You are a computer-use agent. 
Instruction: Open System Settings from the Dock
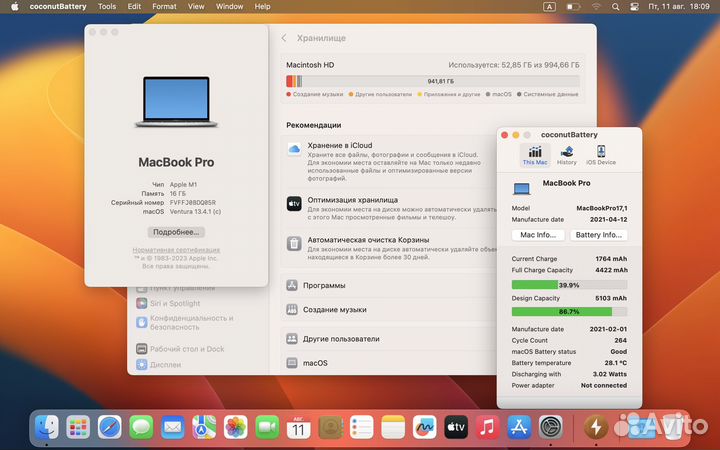point(551,428)
